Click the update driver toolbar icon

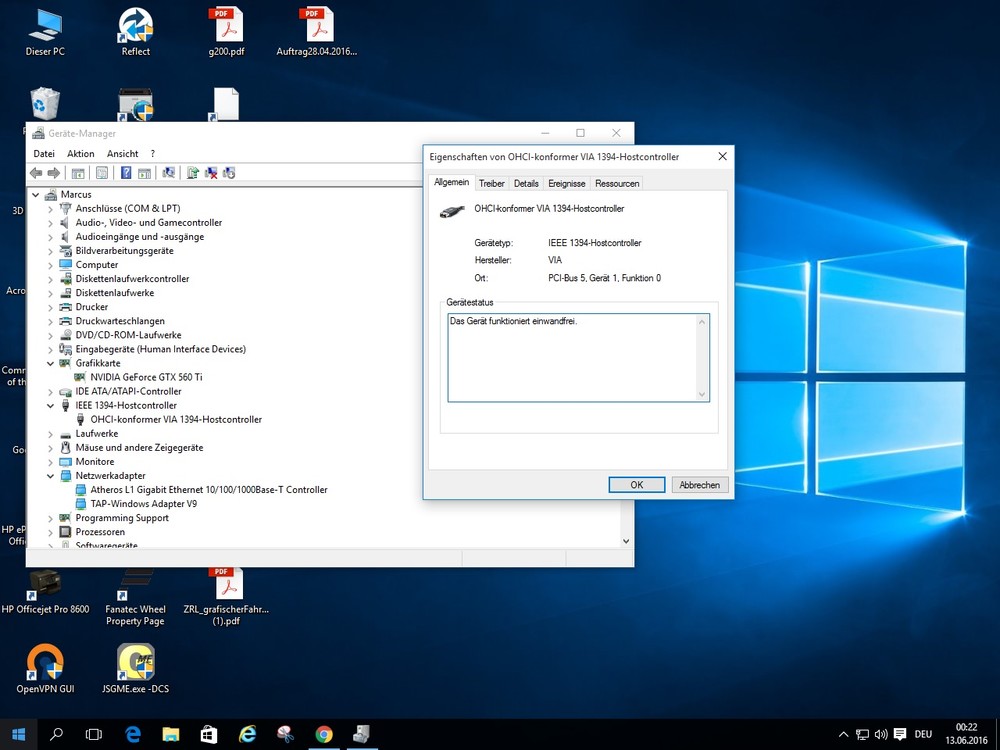(193, 173)
